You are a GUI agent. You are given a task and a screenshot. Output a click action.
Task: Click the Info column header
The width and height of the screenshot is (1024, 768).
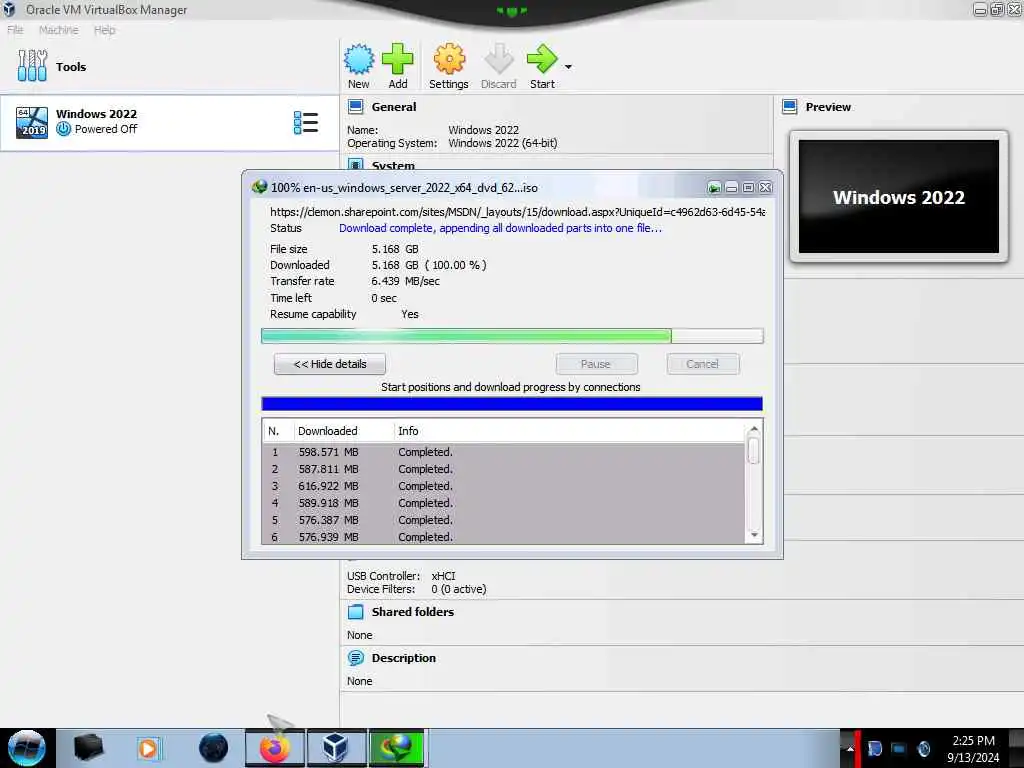click(568, 431)
